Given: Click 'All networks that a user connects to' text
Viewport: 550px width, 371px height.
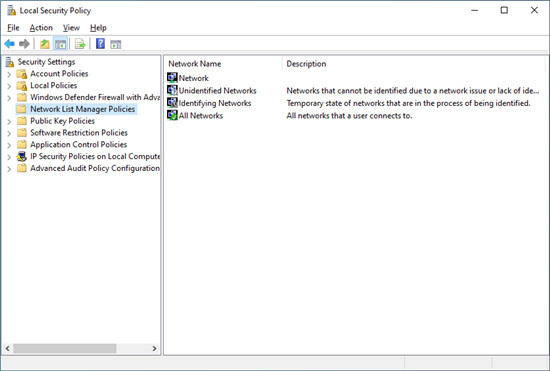Looking at the screenshot, I should point(349,116).
